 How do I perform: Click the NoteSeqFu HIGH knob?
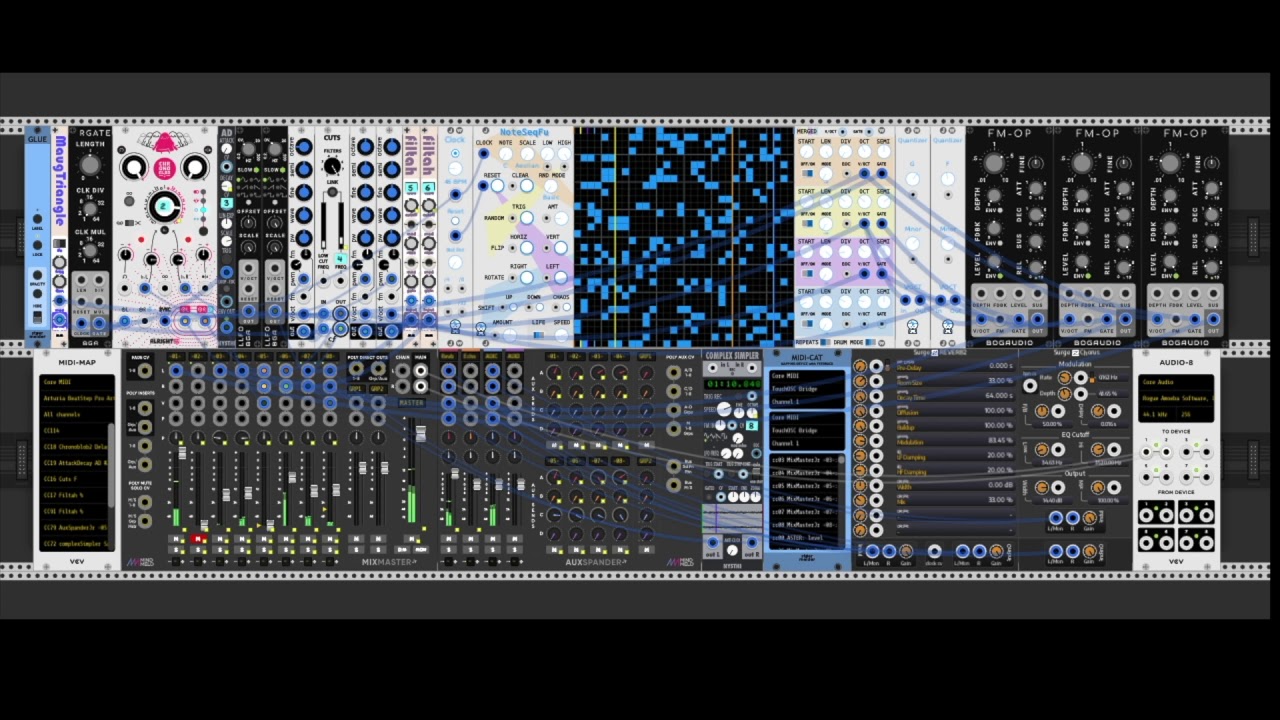565,156
